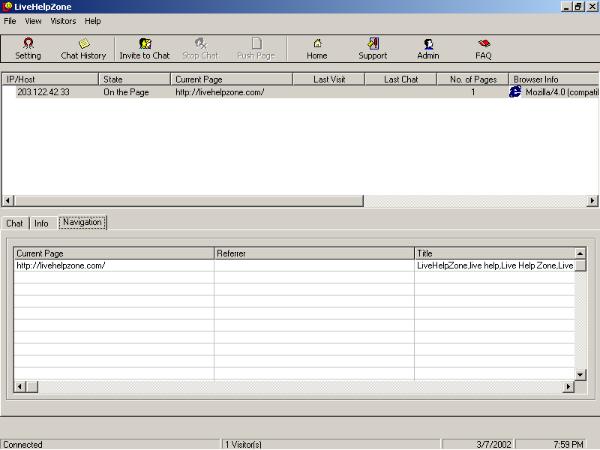Image resolution: width=600 pixels, height=450 pixels.
Task: Click the Internet Explorer browser icon in visitor row
Action: 515,91
